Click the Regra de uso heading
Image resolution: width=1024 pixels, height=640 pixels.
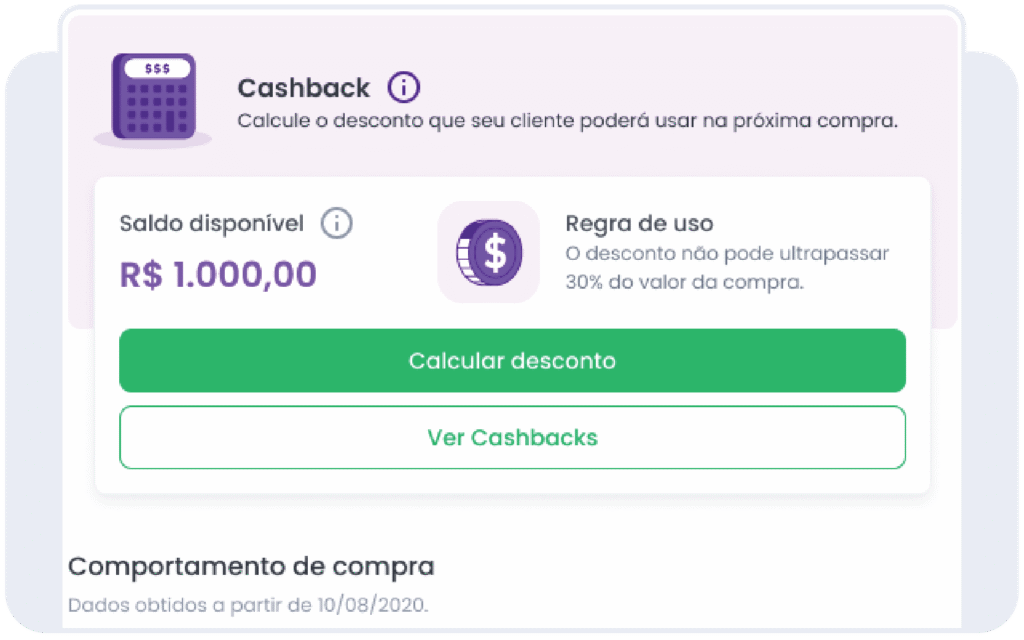[639, 223]
